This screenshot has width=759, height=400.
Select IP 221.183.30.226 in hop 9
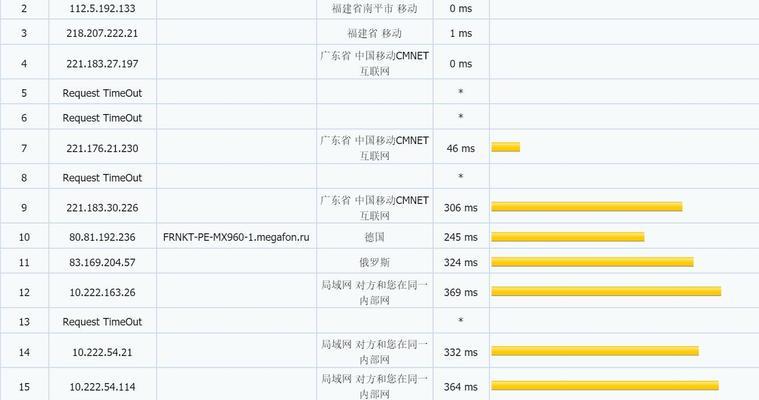tap(102, 207)
